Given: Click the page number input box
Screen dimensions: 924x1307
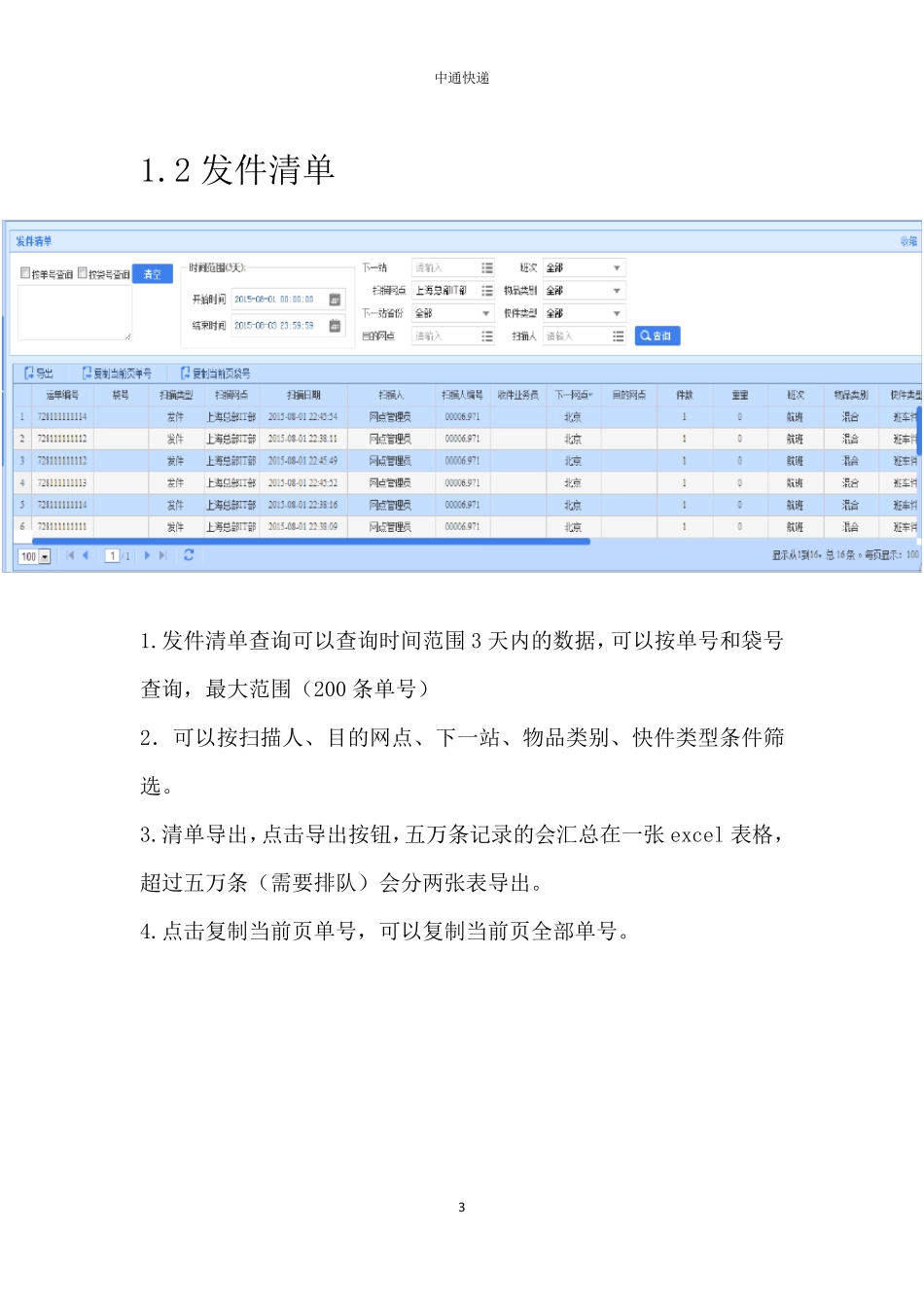Looking at the screenshot, I should pyautogui.click(x=113, y=556).
